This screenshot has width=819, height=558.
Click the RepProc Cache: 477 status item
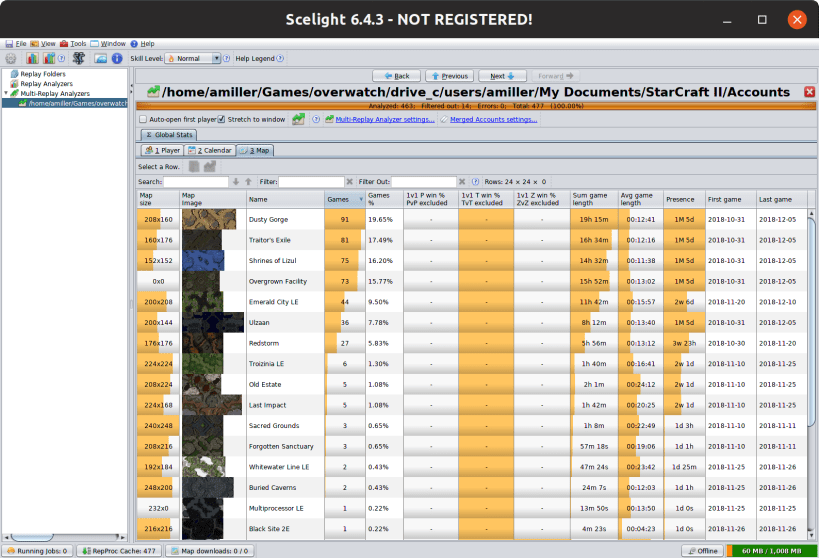pos(119,551)
